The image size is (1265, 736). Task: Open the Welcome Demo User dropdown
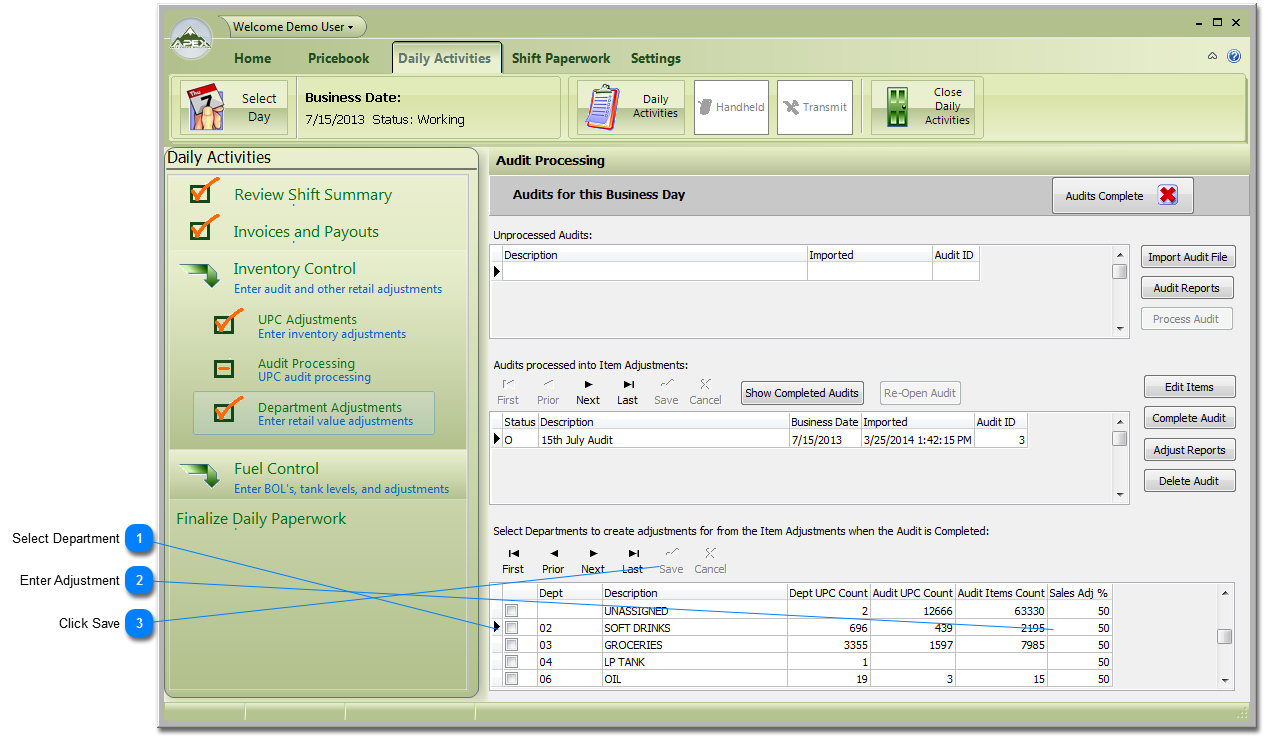pos(293,27)
